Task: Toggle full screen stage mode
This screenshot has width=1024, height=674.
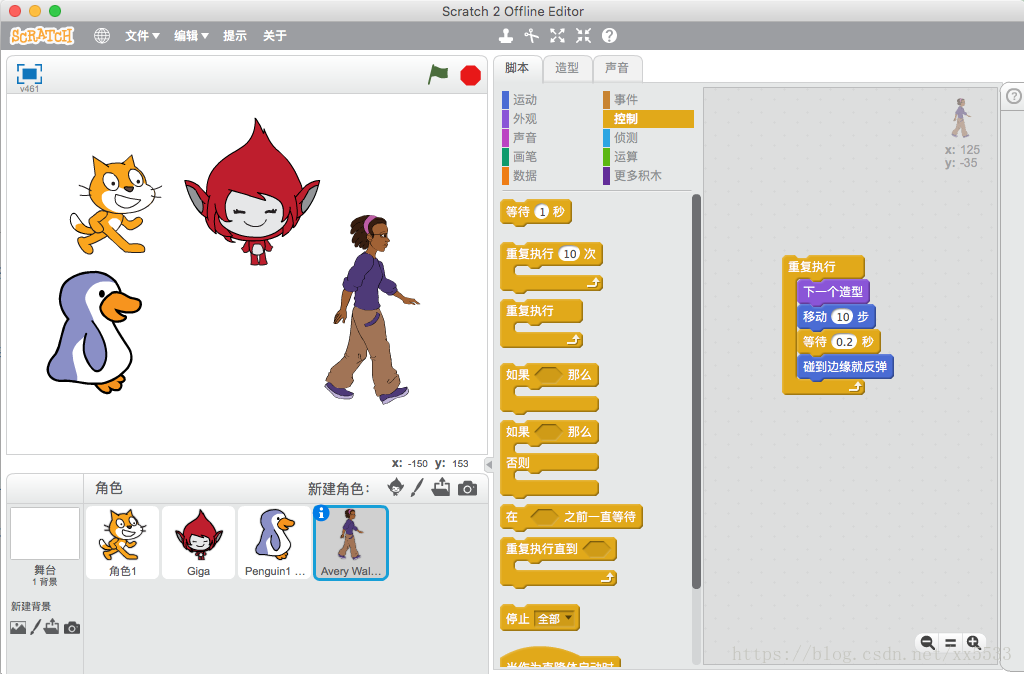Action: click(29, 74)
